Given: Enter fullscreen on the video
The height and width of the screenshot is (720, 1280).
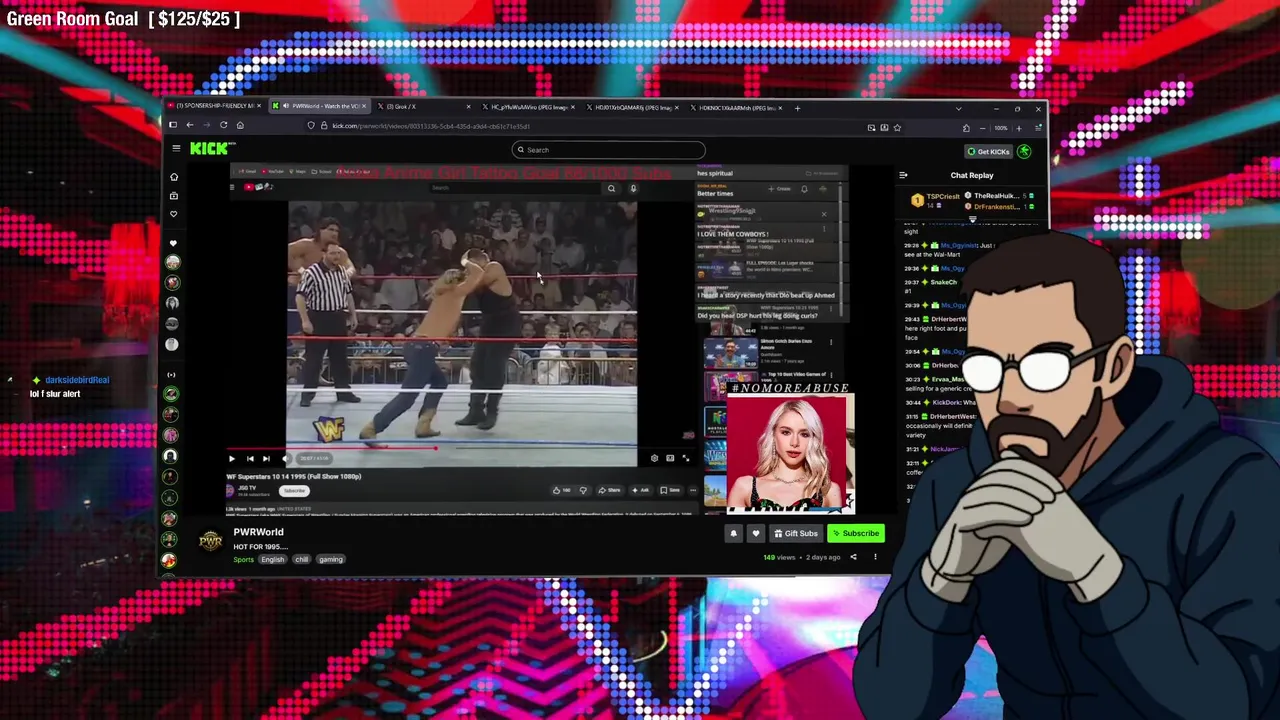Looking at the screenshot, I should [686, 458].
